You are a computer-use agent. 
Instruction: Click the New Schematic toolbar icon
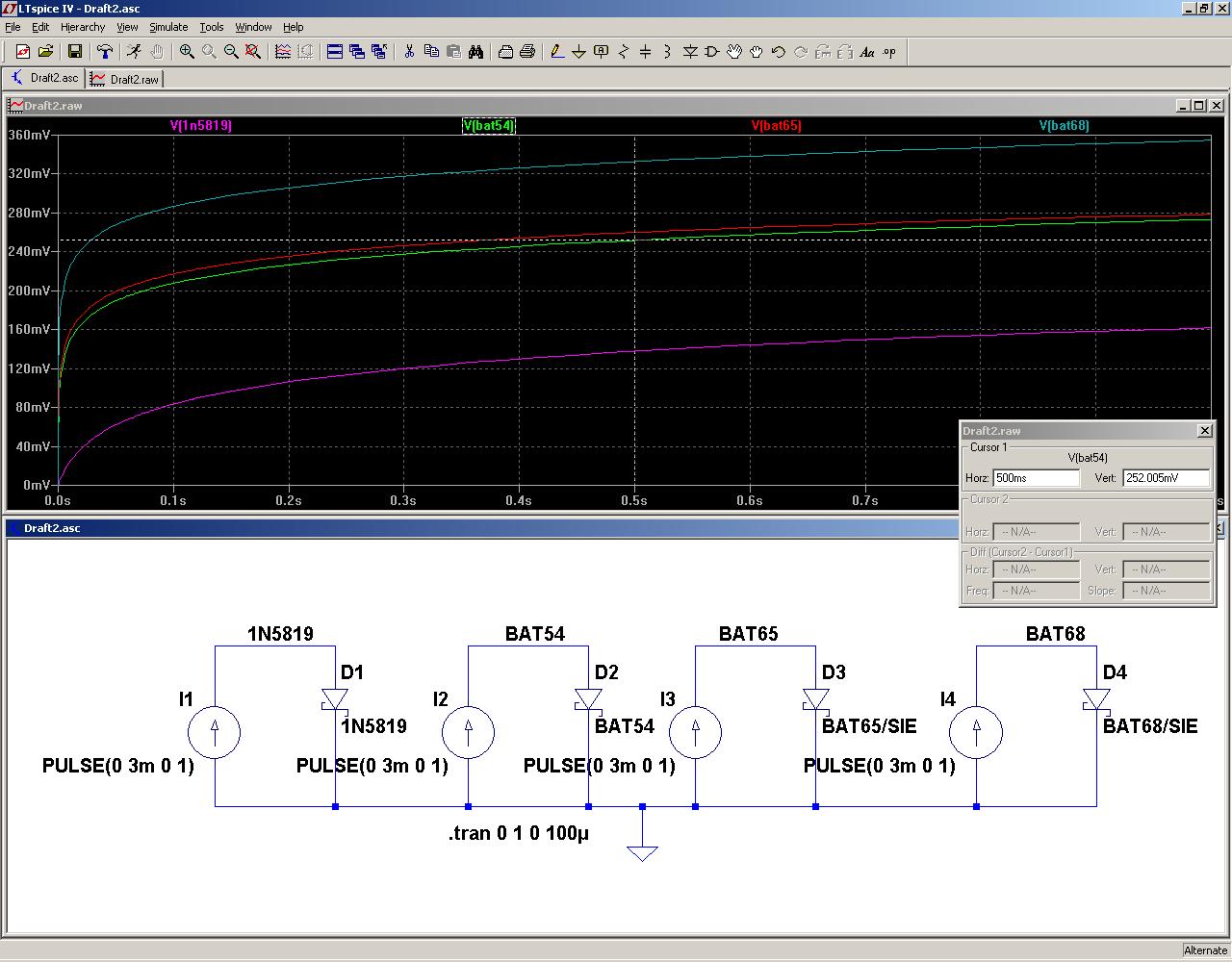23,52
